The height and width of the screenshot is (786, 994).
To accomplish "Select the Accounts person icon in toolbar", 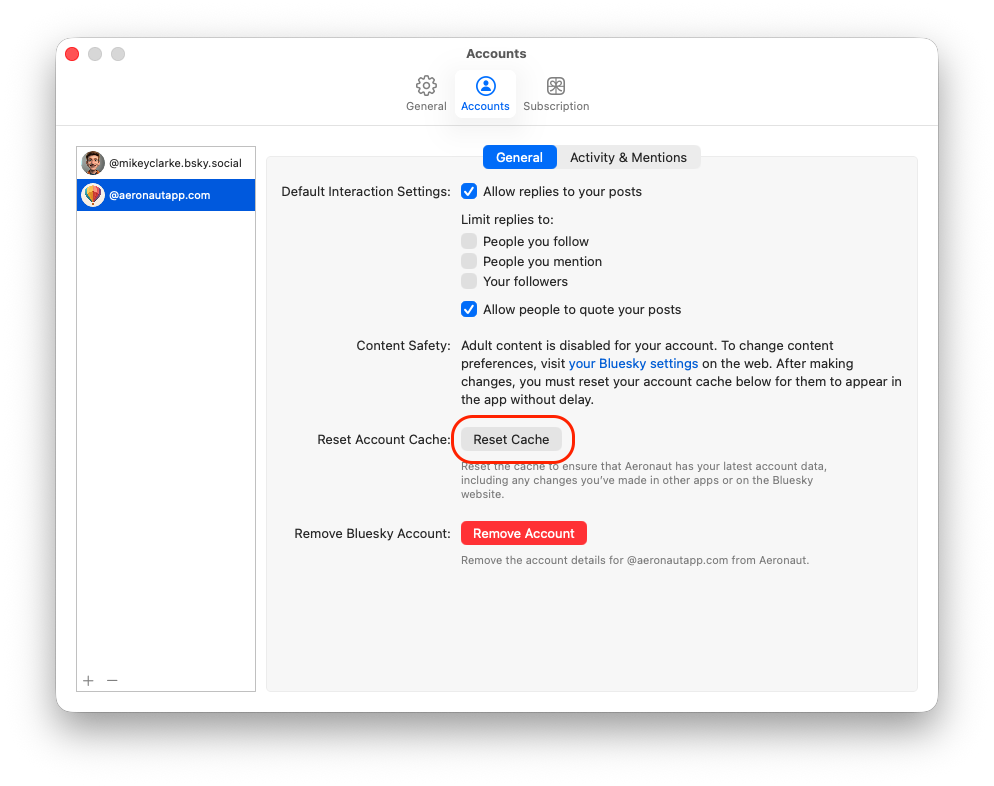I will (x=485, y=86).
